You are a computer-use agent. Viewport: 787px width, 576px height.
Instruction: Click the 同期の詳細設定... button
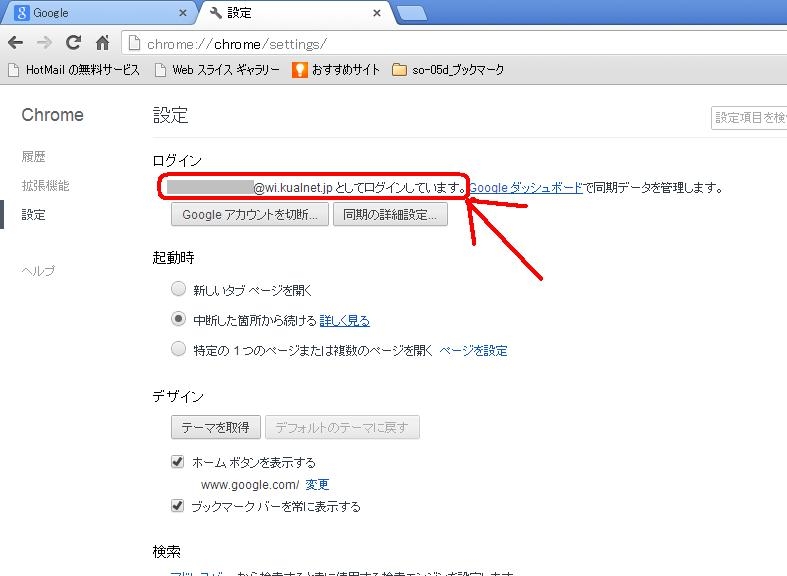(x=390, y=215)
